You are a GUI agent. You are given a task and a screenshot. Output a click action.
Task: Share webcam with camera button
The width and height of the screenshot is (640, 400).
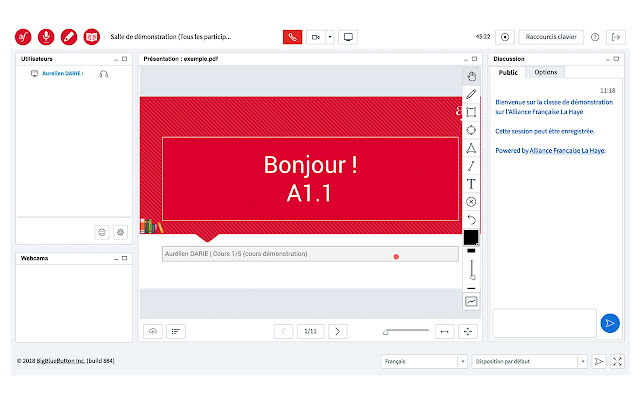tap(316, 37)
